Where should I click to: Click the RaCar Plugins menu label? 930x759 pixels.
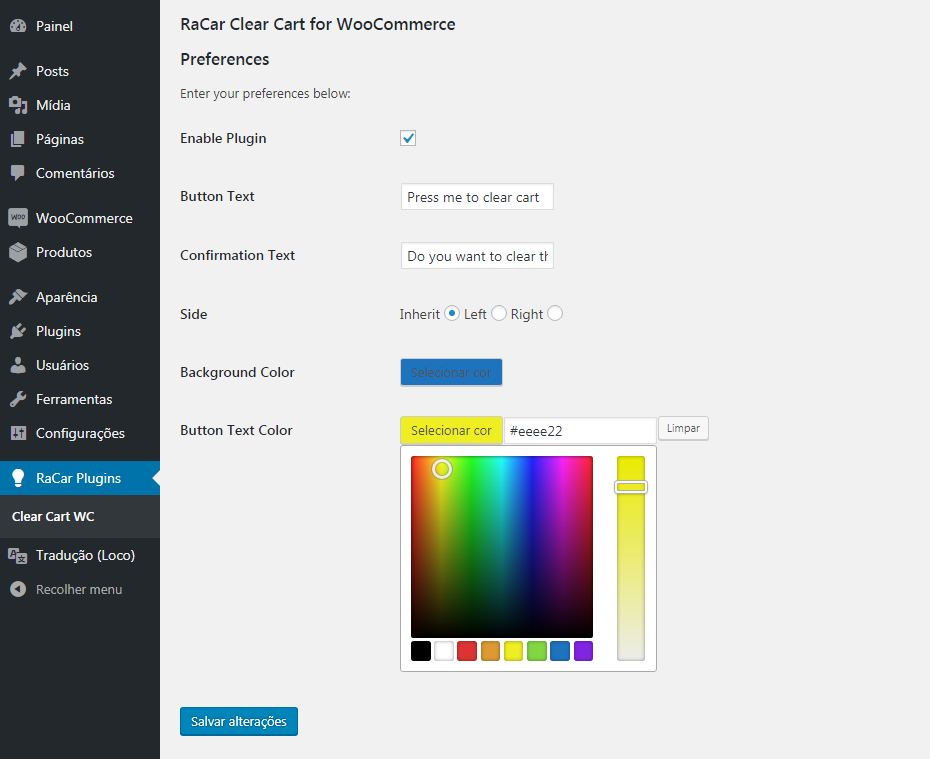click(78, 478)
